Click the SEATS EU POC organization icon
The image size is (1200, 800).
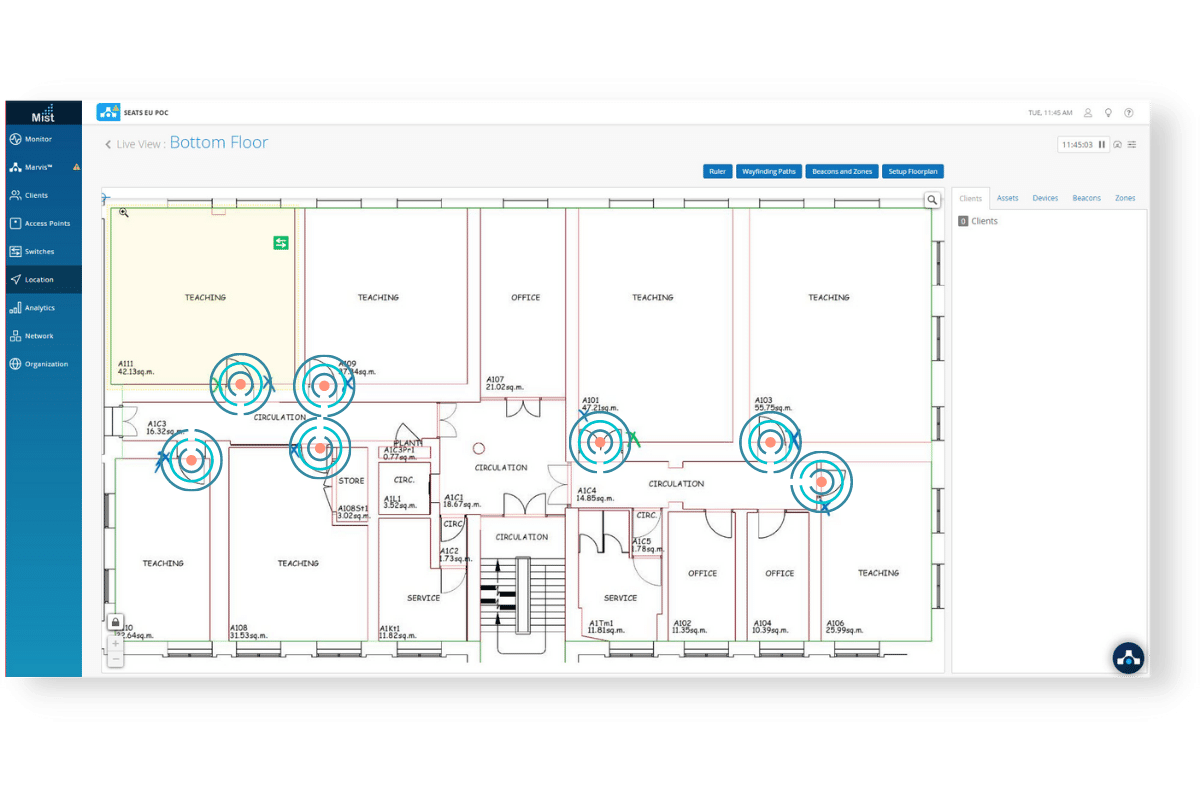click(x=108, y=112)
